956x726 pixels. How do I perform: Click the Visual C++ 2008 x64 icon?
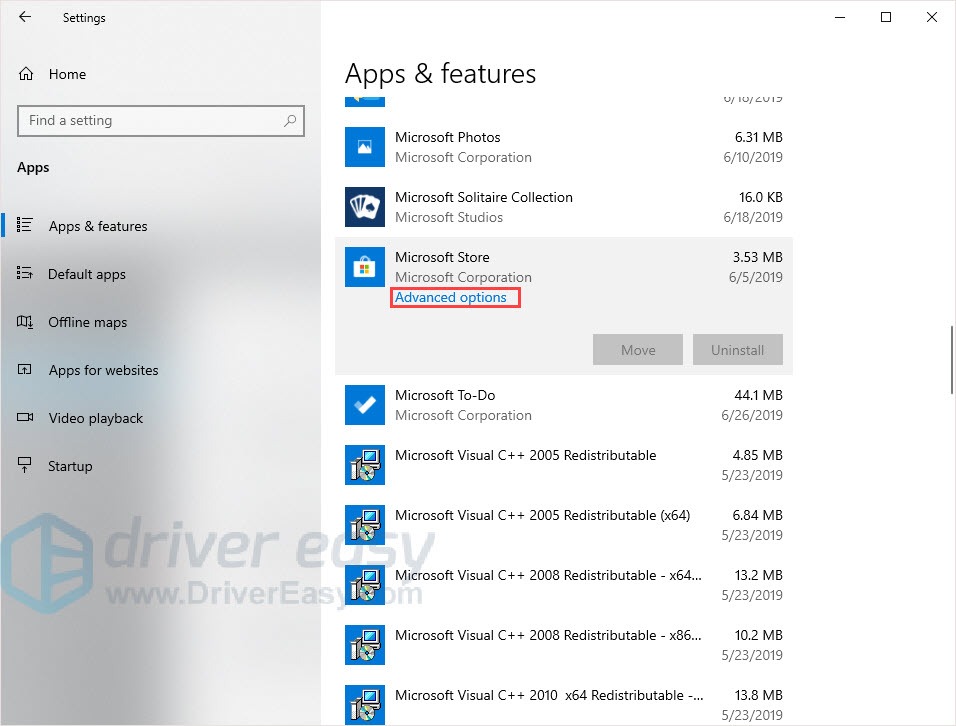[x=365, y=585]
